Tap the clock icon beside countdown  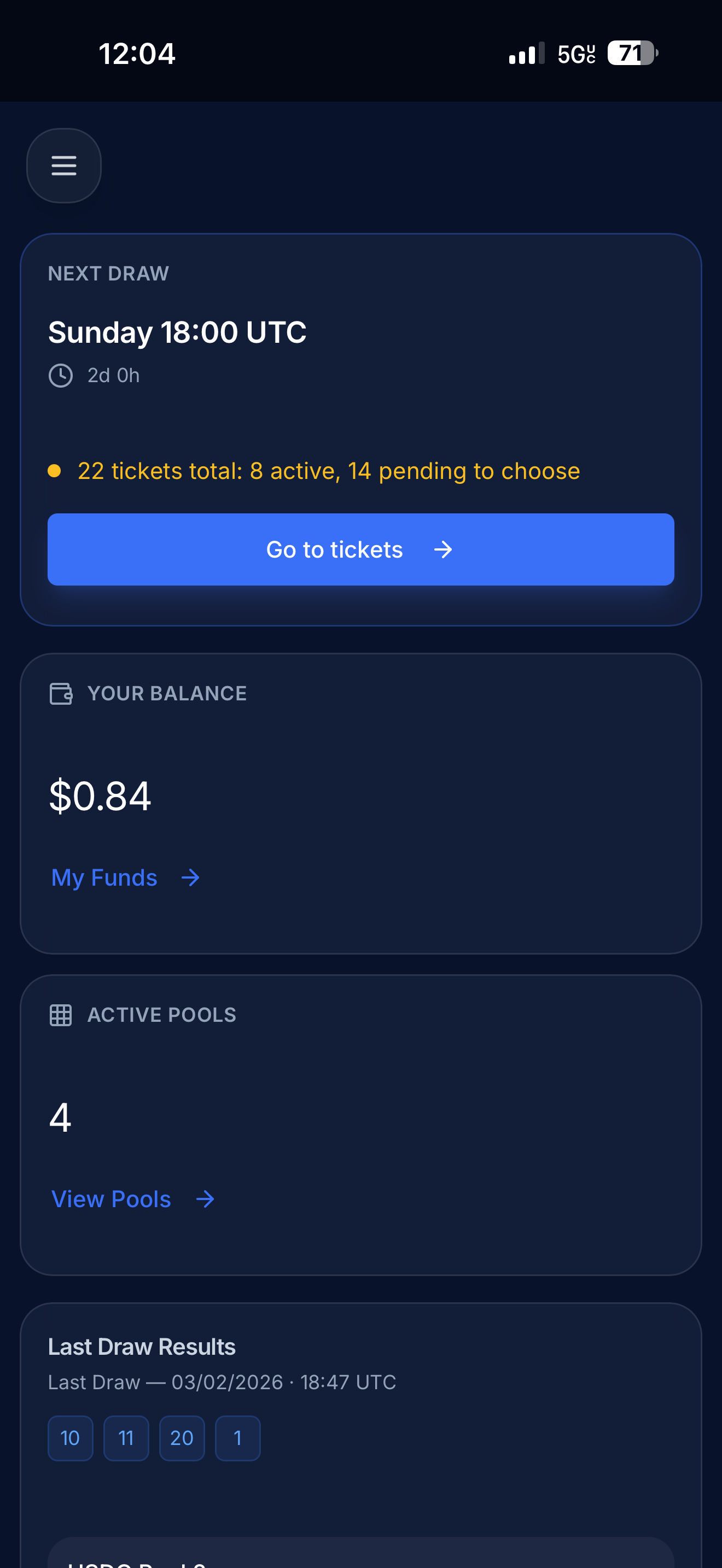point(61,376)
